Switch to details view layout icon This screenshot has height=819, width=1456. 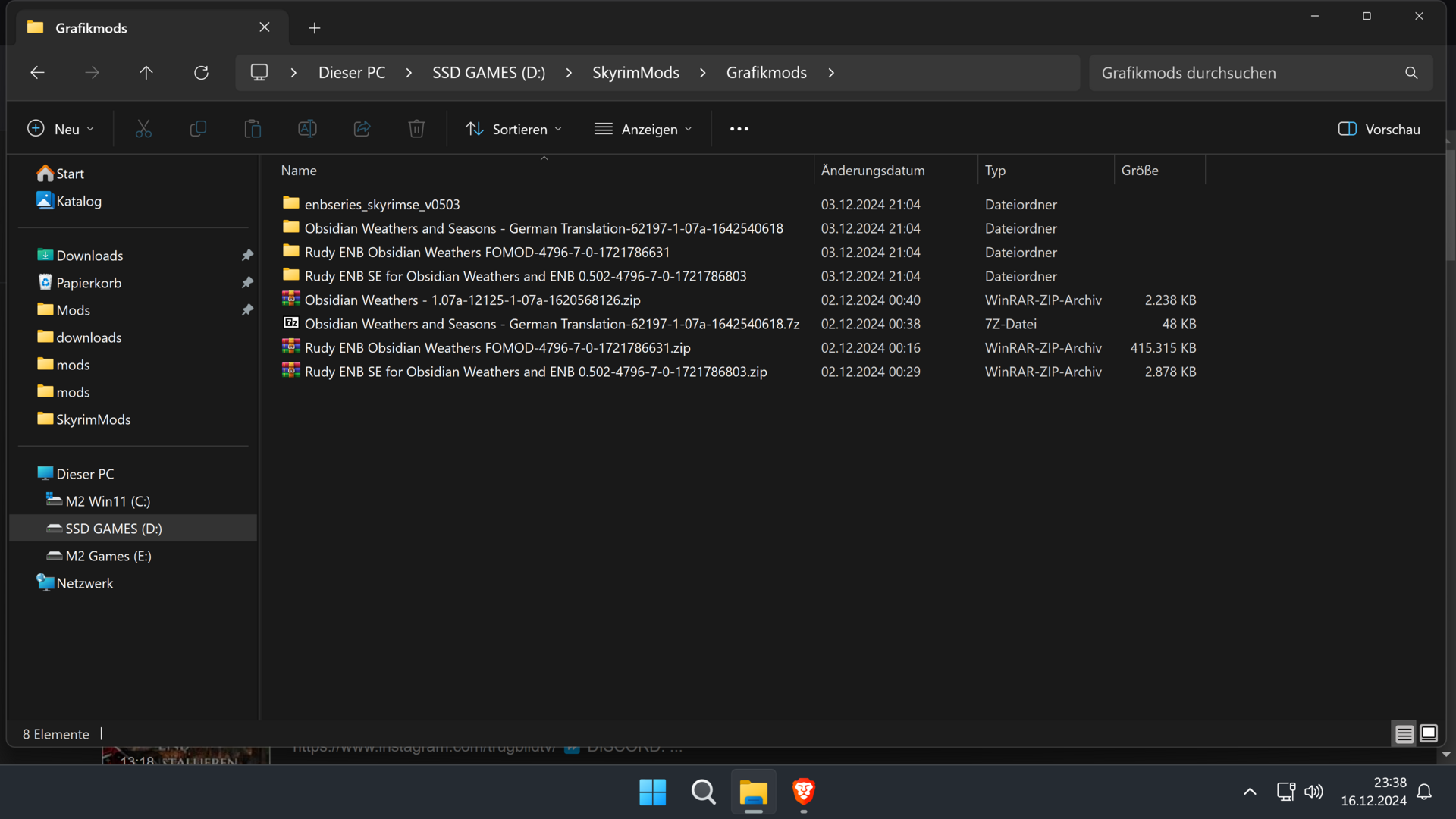click(1404, 734)
